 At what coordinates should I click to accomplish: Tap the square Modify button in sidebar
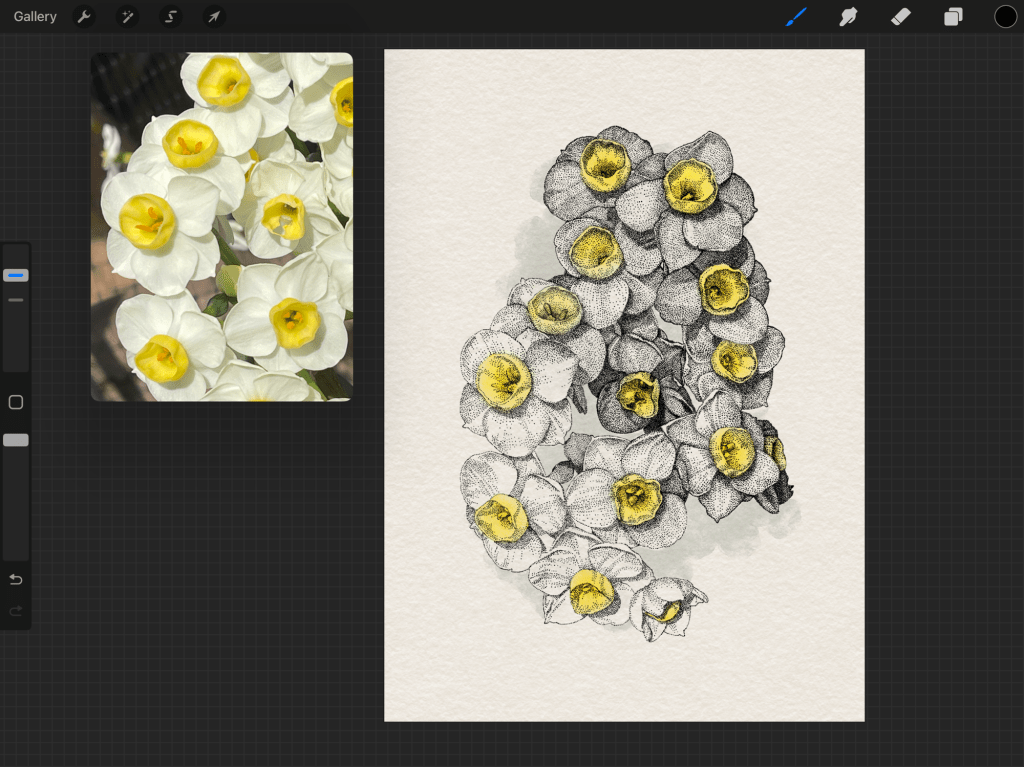(x=16, y=402)
